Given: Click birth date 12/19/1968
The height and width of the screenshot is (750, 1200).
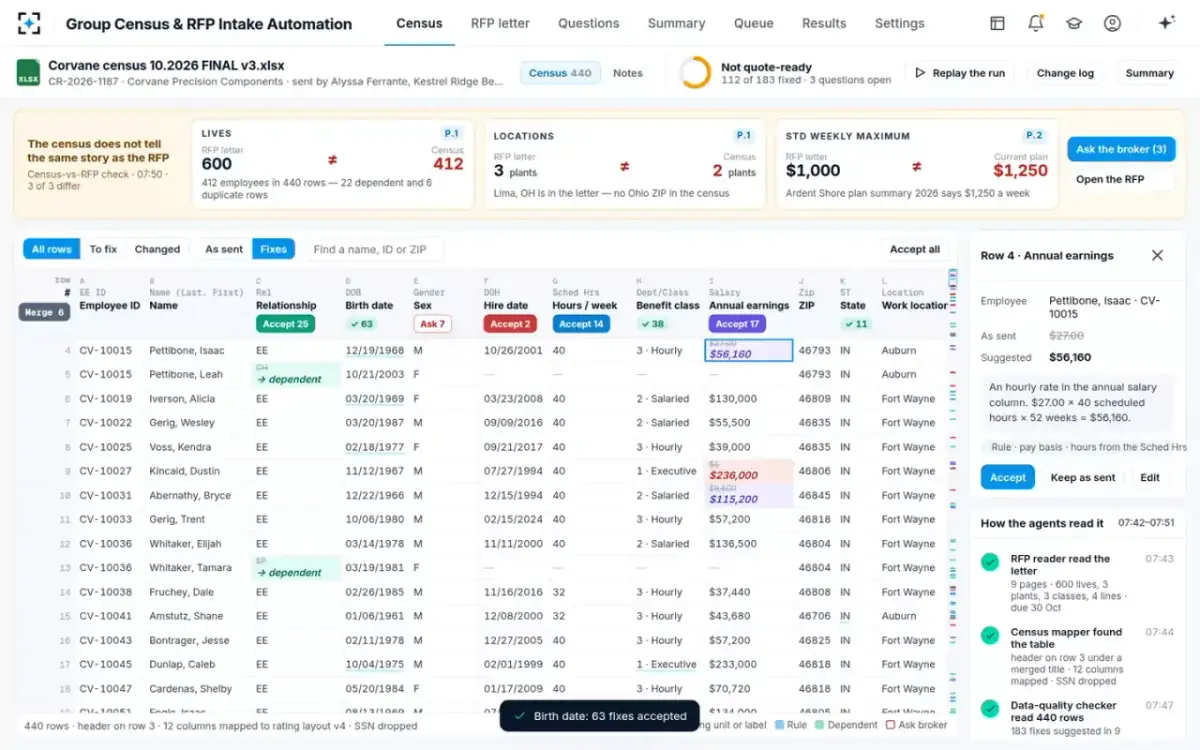Looking at the screenshot, I should pos(375,351).
